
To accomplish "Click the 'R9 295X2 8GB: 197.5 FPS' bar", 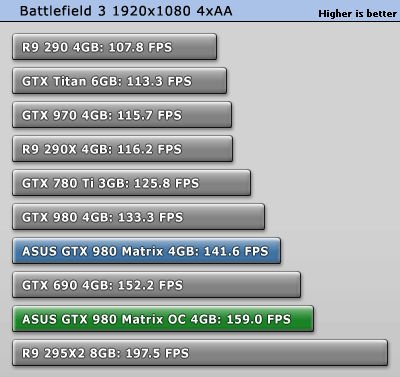I will tap(200, 353).
